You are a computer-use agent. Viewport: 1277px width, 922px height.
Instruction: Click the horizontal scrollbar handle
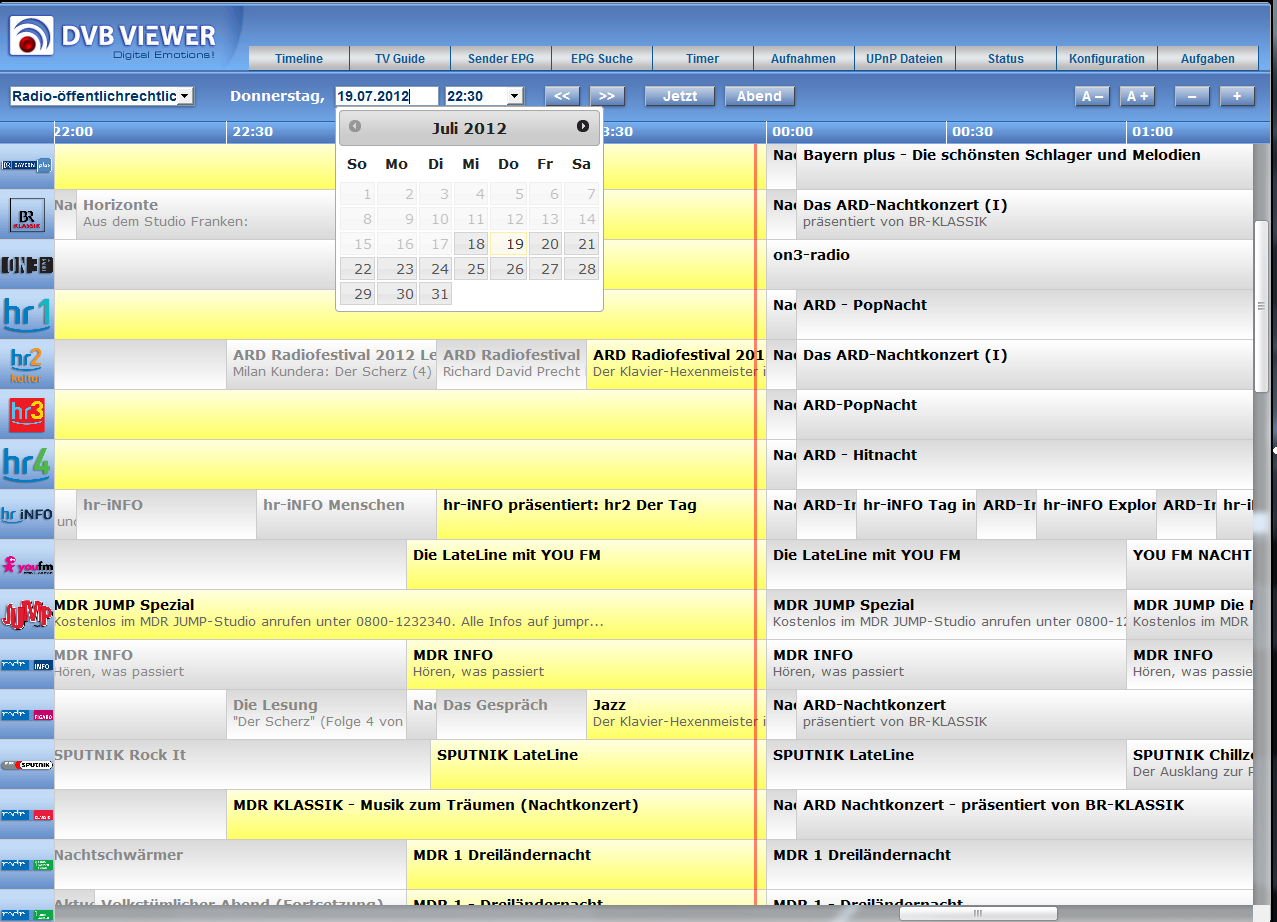(x=978, y=913)
